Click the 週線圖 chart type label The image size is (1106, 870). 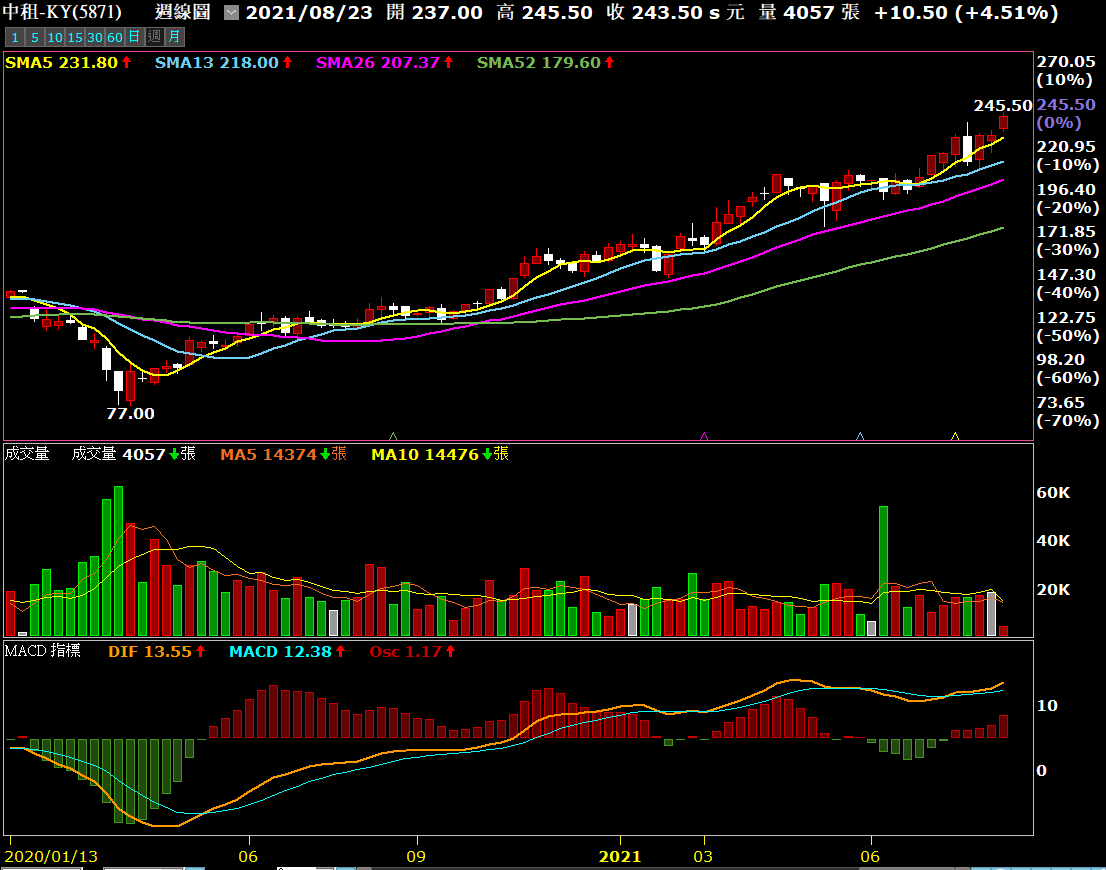[183, 13]
